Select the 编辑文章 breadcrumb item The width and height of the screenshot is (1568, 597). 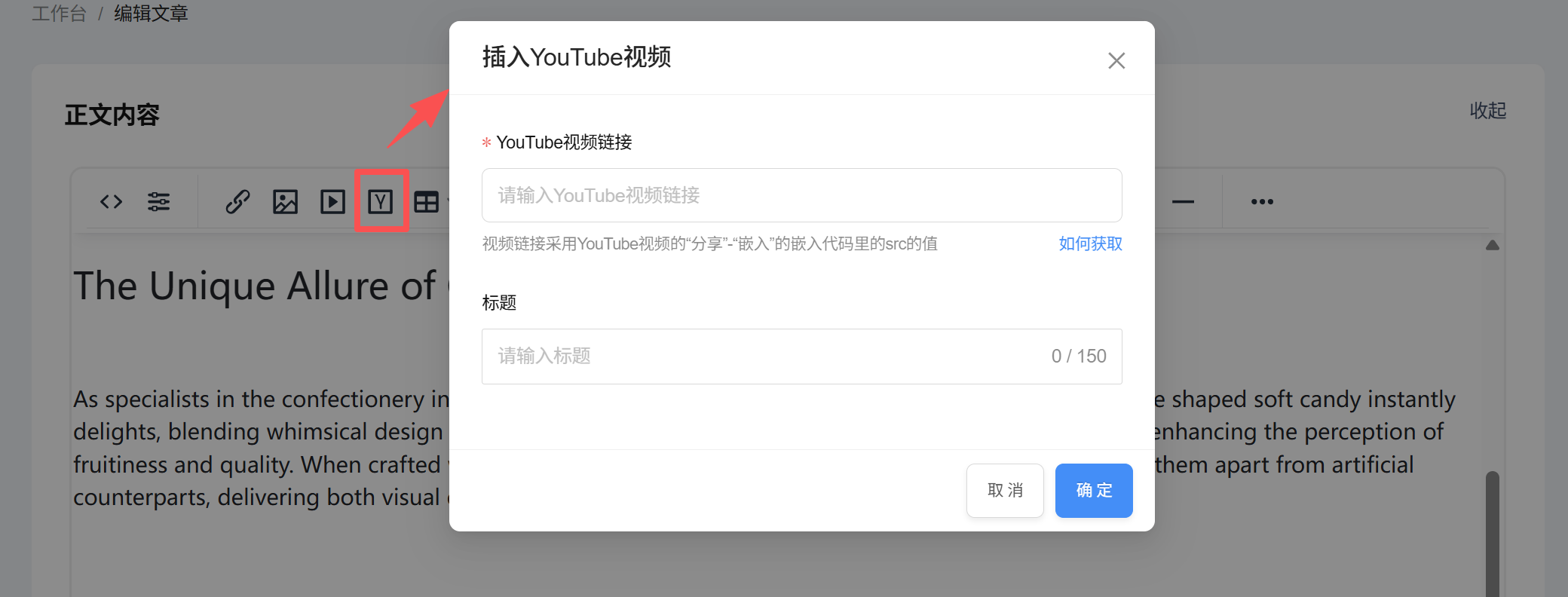pos(151,14)
